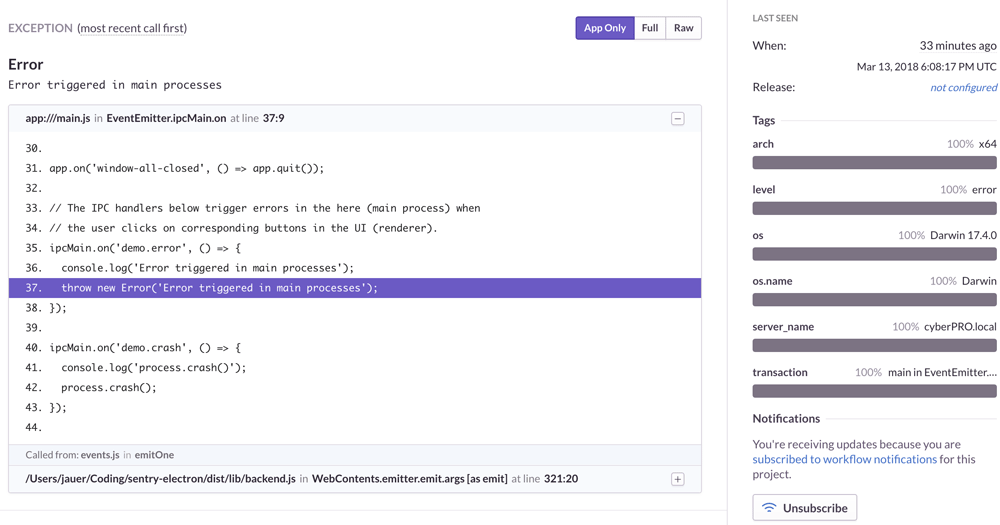Toggle 'most recent call first' ordering

pyautogui.click(x=133, y=28)
